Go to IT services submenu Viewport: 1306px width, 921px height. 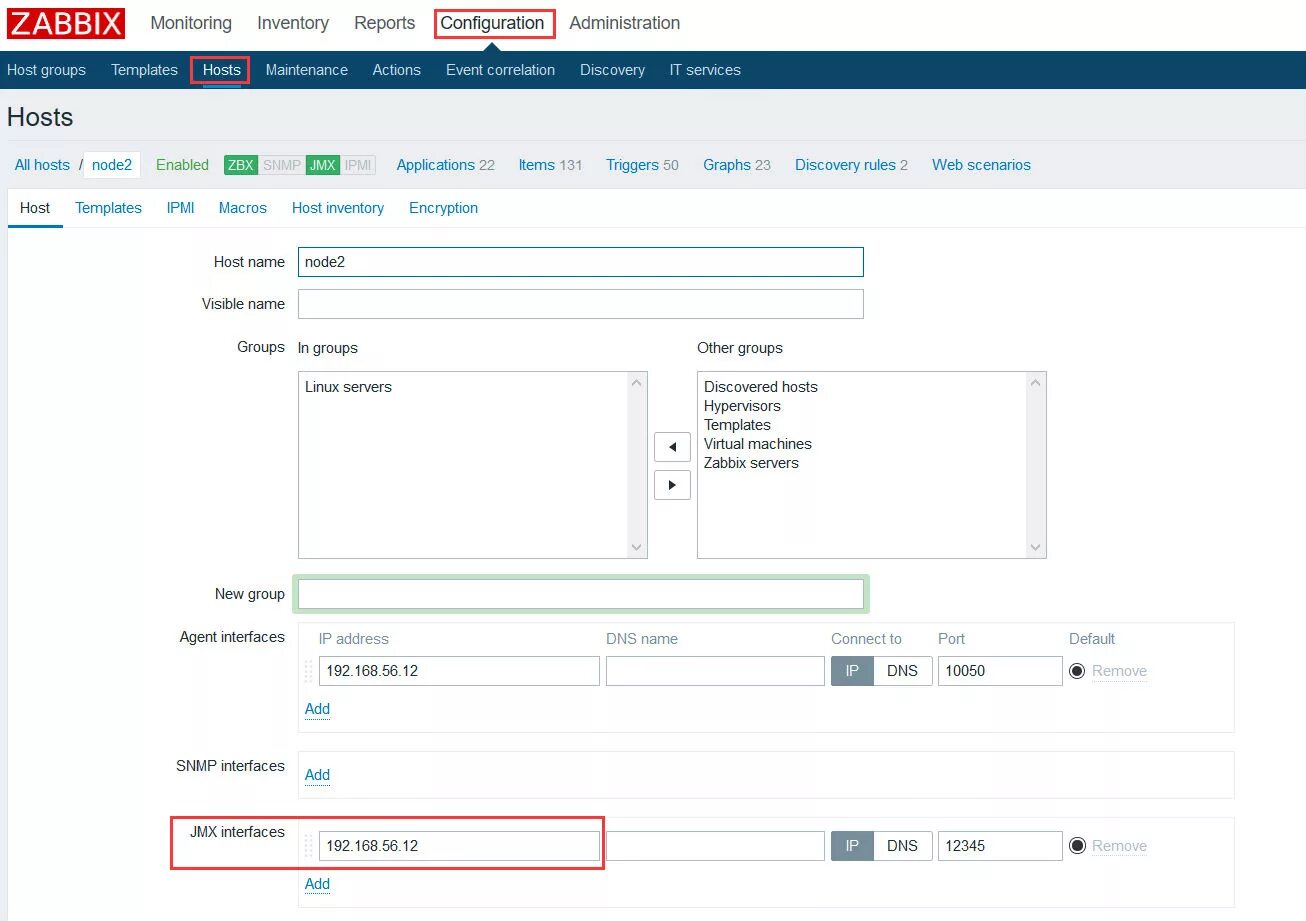(x=705, y=70)
